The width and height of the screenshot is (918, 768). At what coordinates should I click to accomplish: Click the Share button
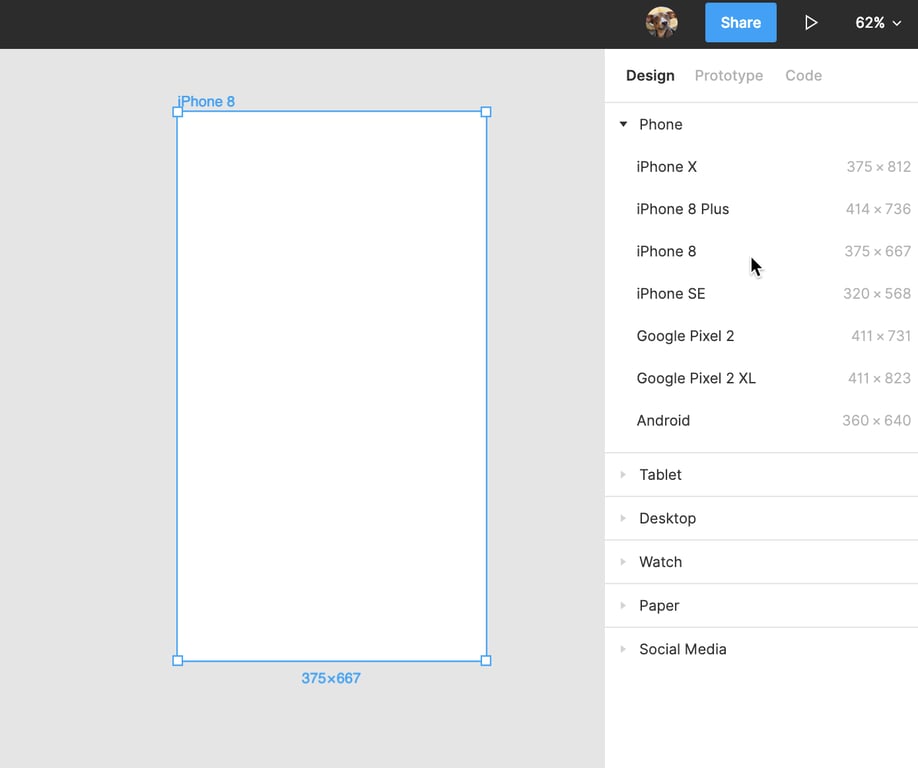pyautogui.click(x=740, y=22)
